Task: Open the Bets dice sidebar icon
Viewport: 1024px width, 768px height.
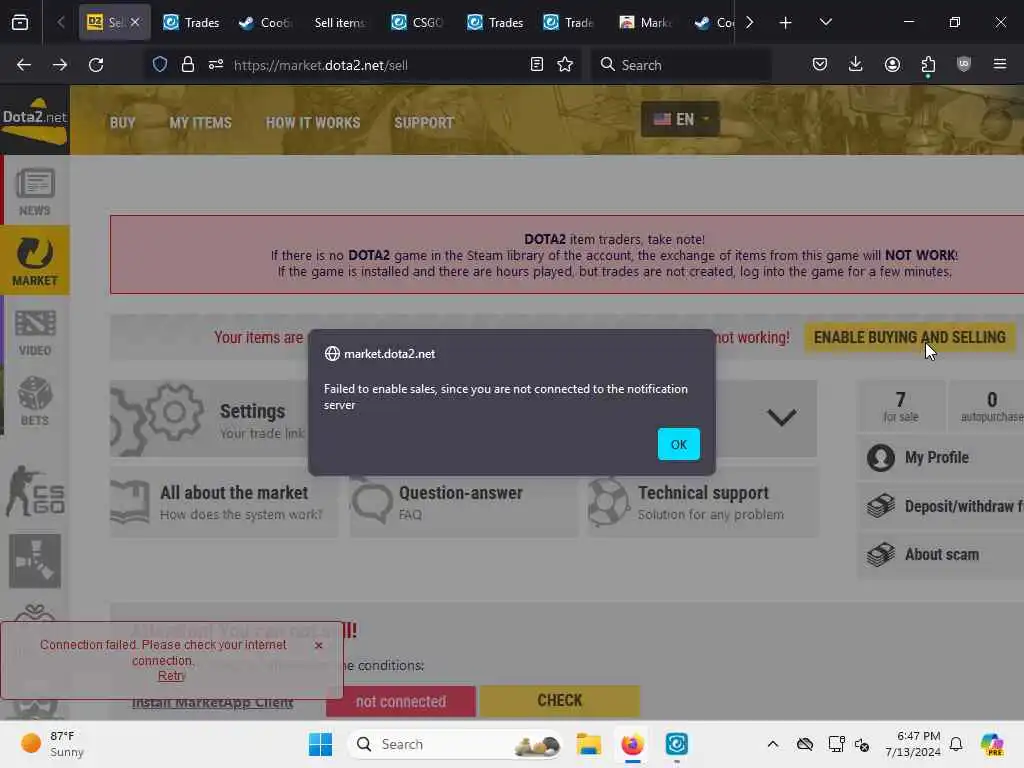Action: [35, 401]
